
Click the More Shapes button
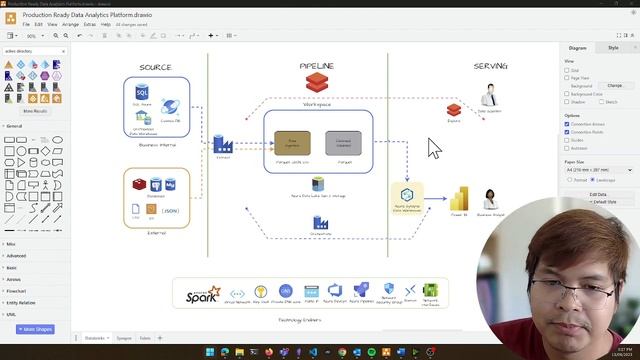pyautogui.click(x=35, y=329)
